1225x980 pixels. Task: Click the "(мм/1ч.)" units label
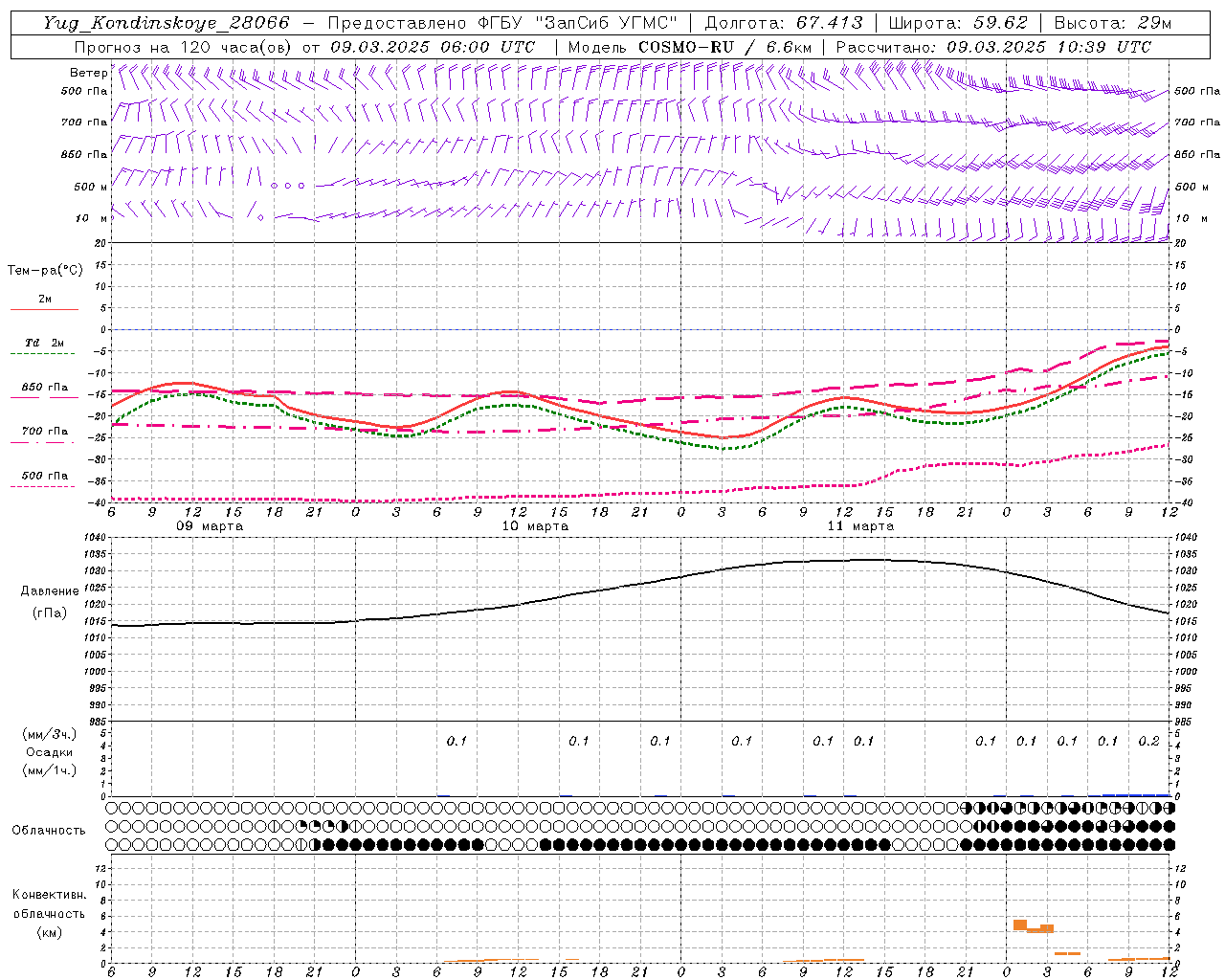tap(50, 770)
